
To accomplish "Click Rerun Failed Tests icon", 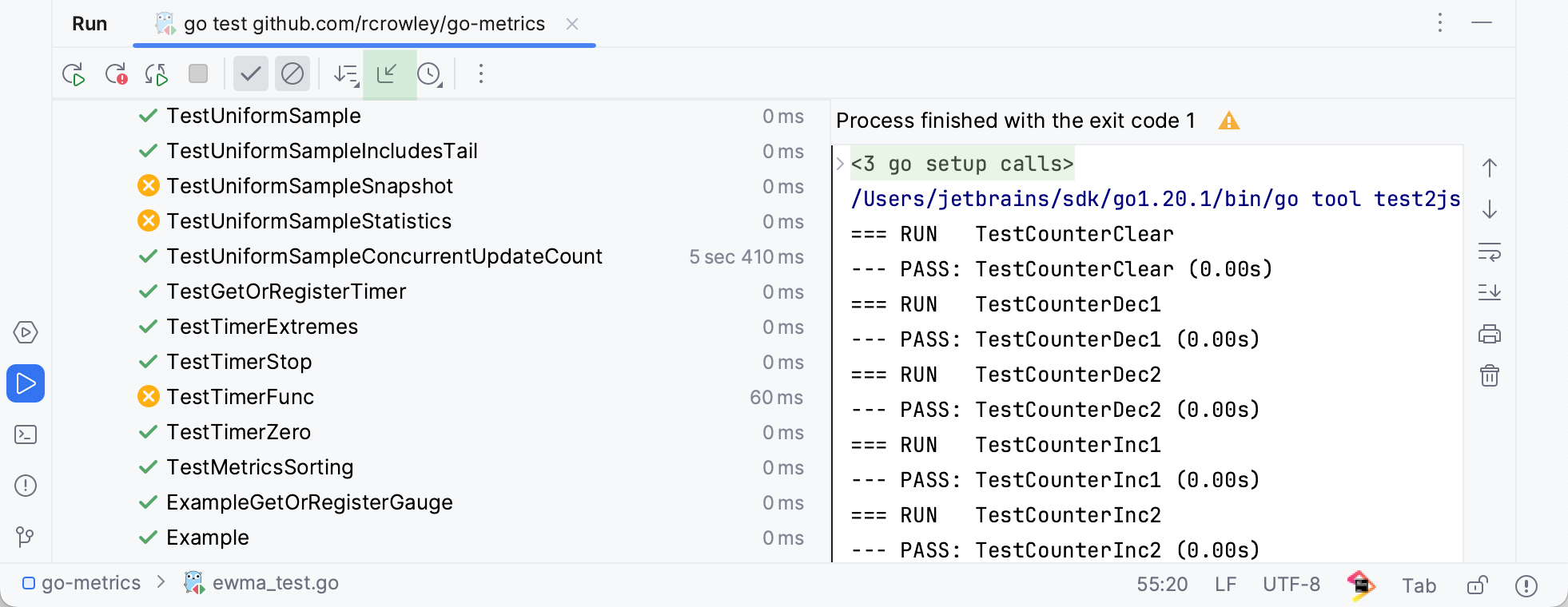I will coord(116,74).
